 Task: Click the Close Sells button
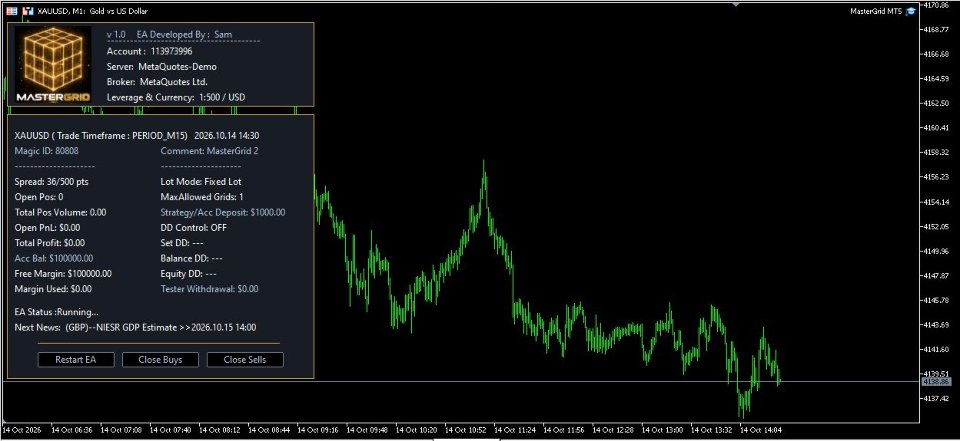click(x=245, y=360)
